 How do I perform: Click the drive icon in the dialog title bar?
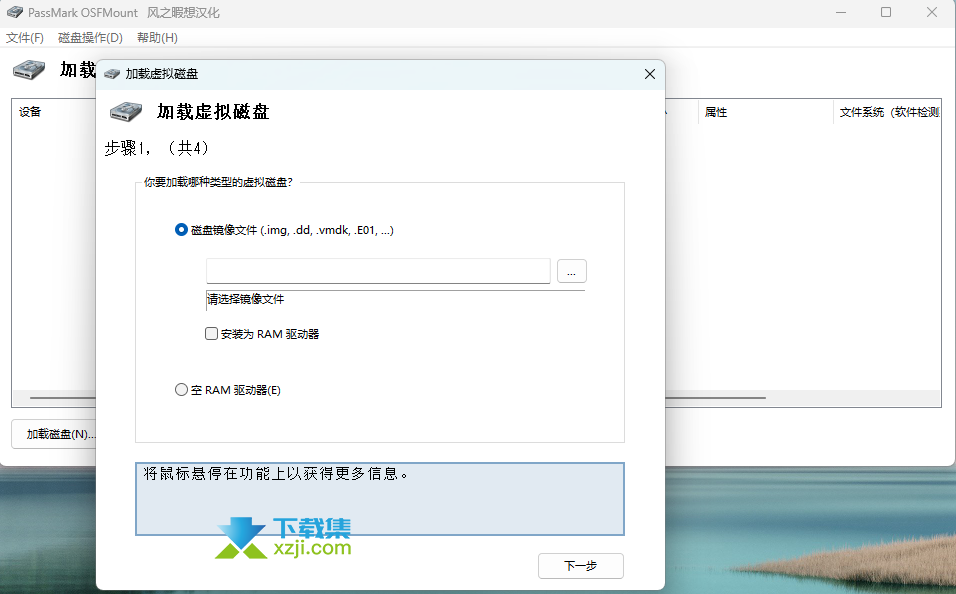112,74
